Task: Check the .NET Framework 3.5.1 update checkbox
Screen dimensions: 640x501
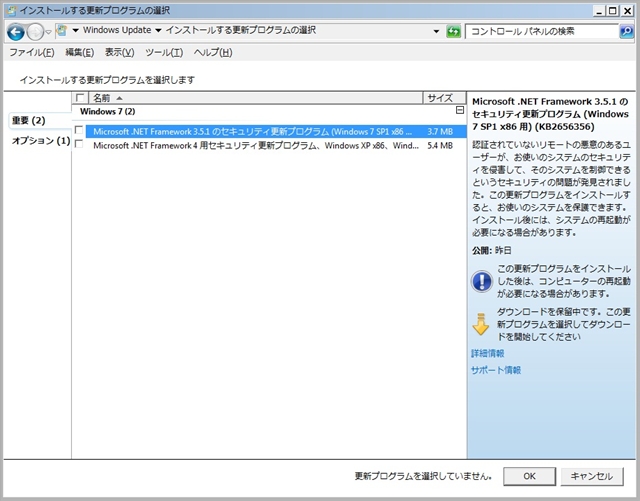Action: [x=79, y=130]
